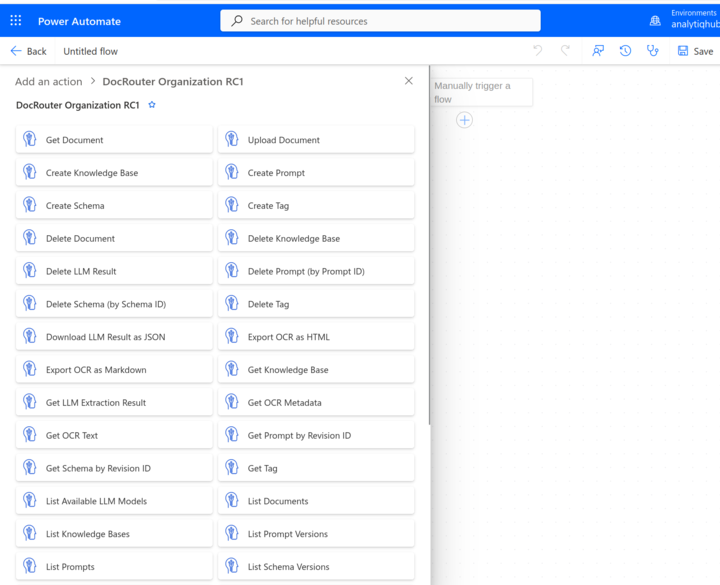Select List Prompt Versions action
Viewport: 720px width, 585px height.
[x=316, y=534]
